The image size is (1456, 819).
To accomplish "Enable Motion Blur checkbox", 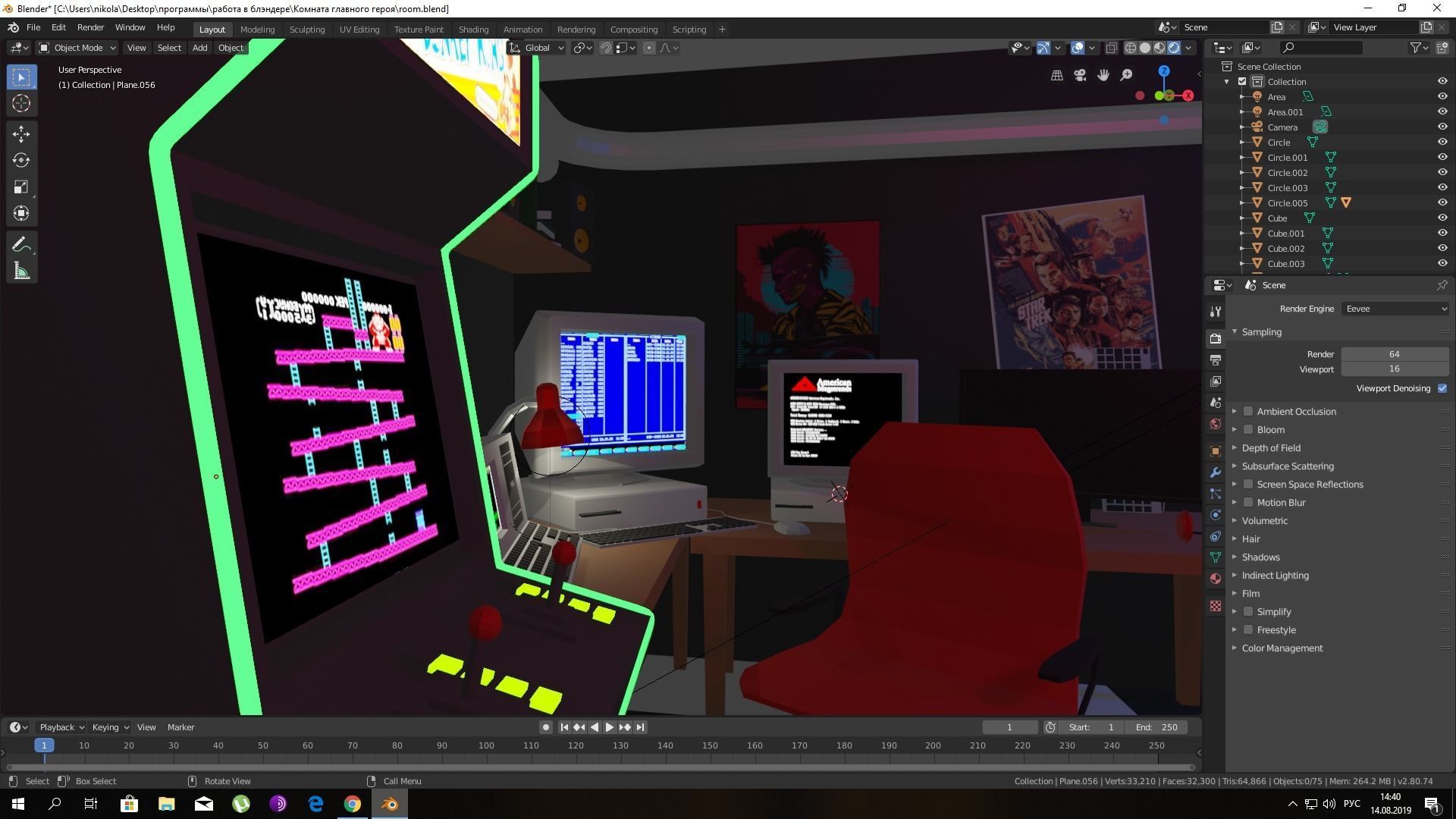I will point(1248,502).
